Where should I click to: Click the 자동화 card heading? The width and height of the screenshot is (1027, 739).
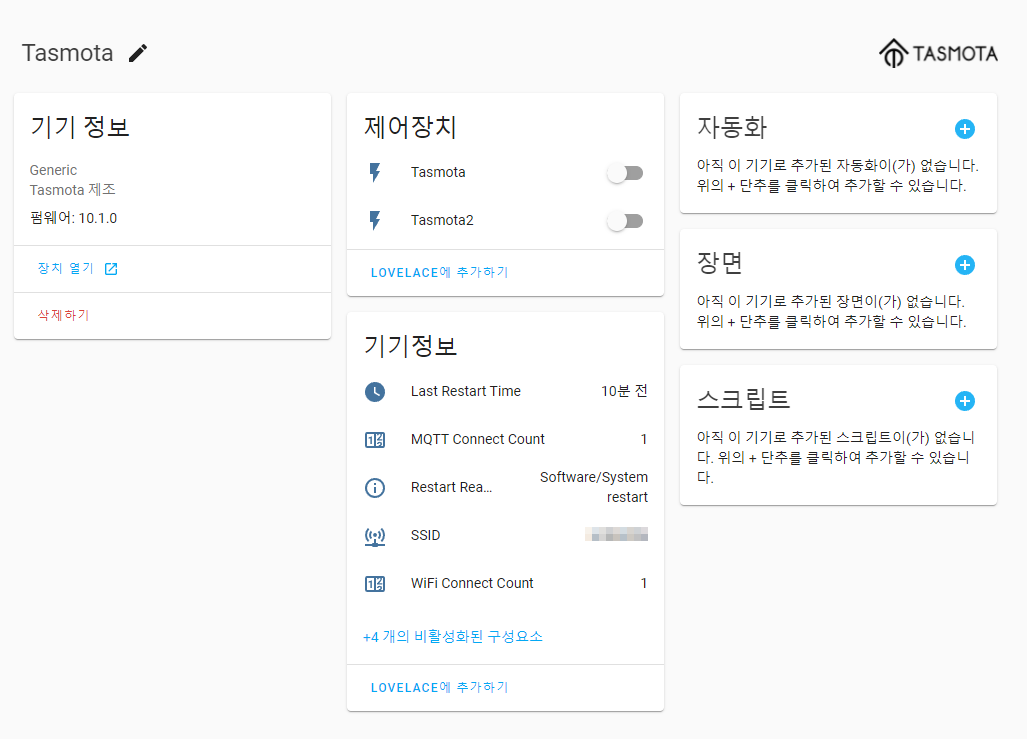click(732, 127)
